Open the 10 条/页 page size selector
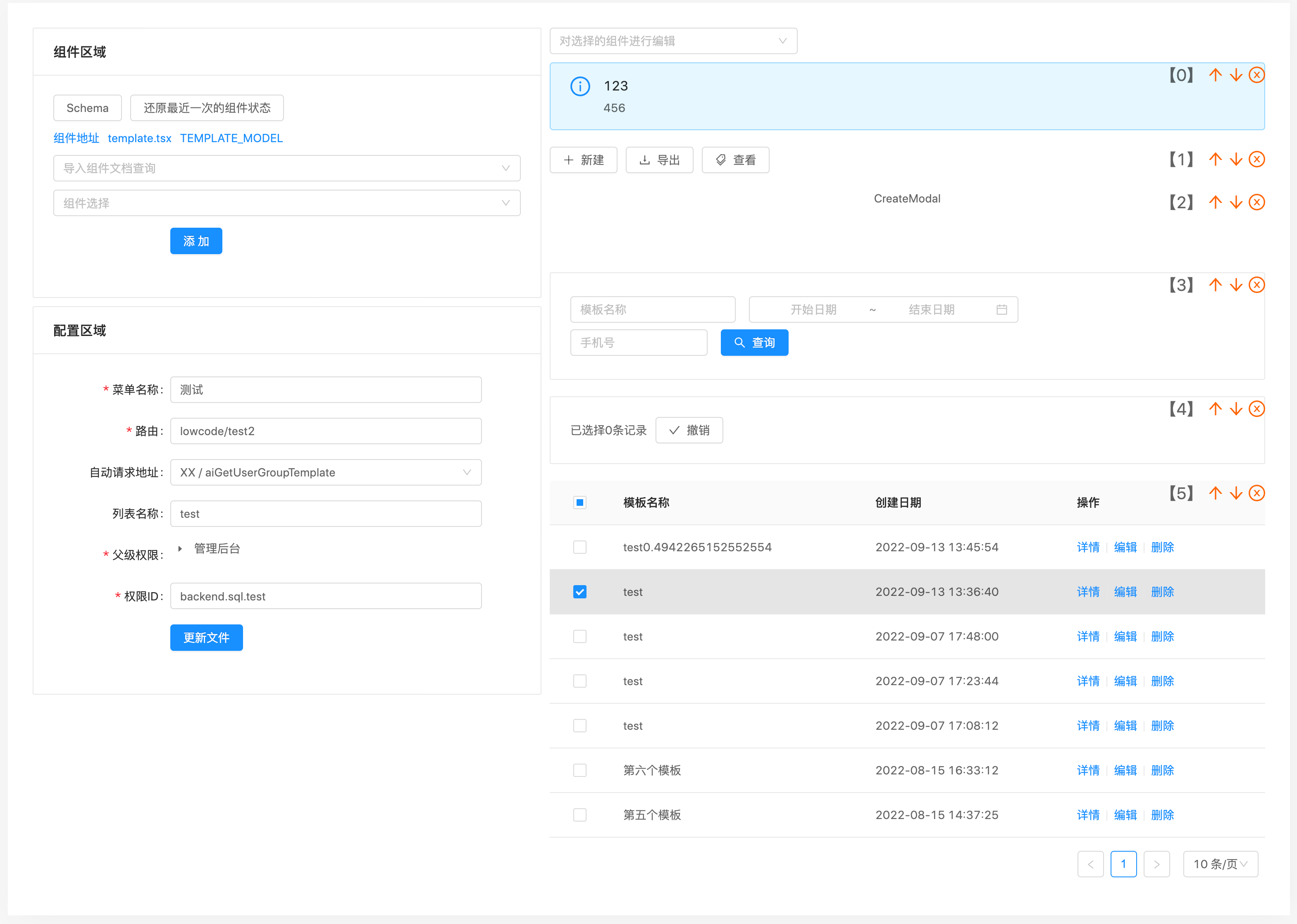 [1220, 864]
